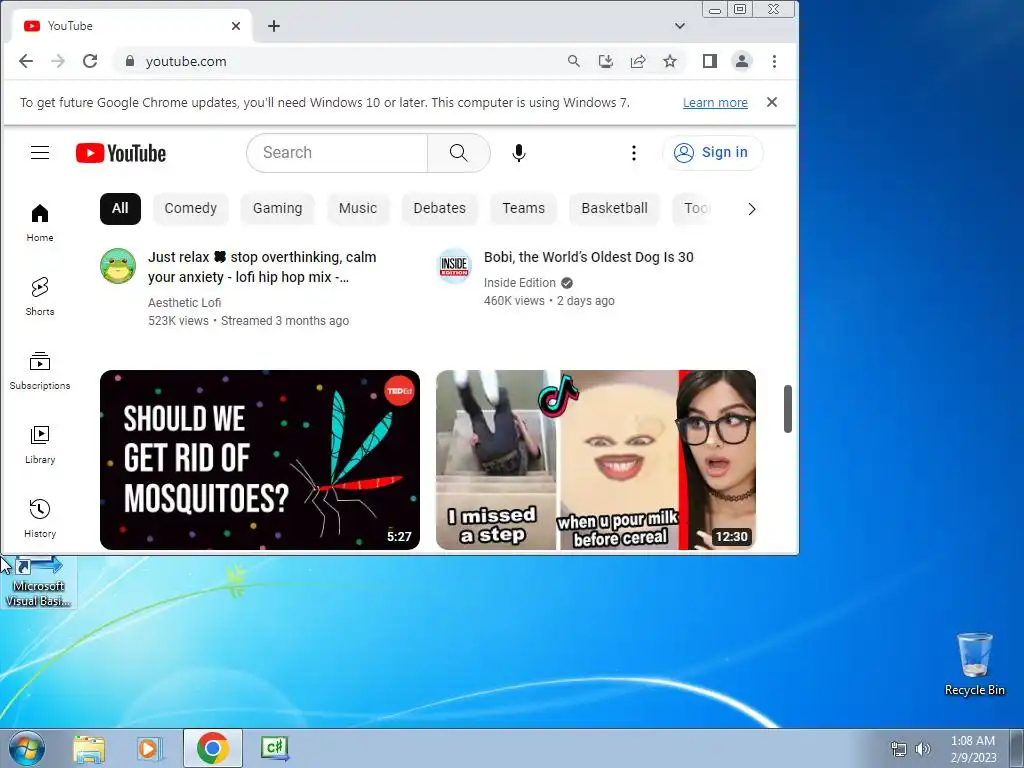Click the YouTube logo
Image resolution: width=1024 pixels, height=768 pixels.
(121, 153)
